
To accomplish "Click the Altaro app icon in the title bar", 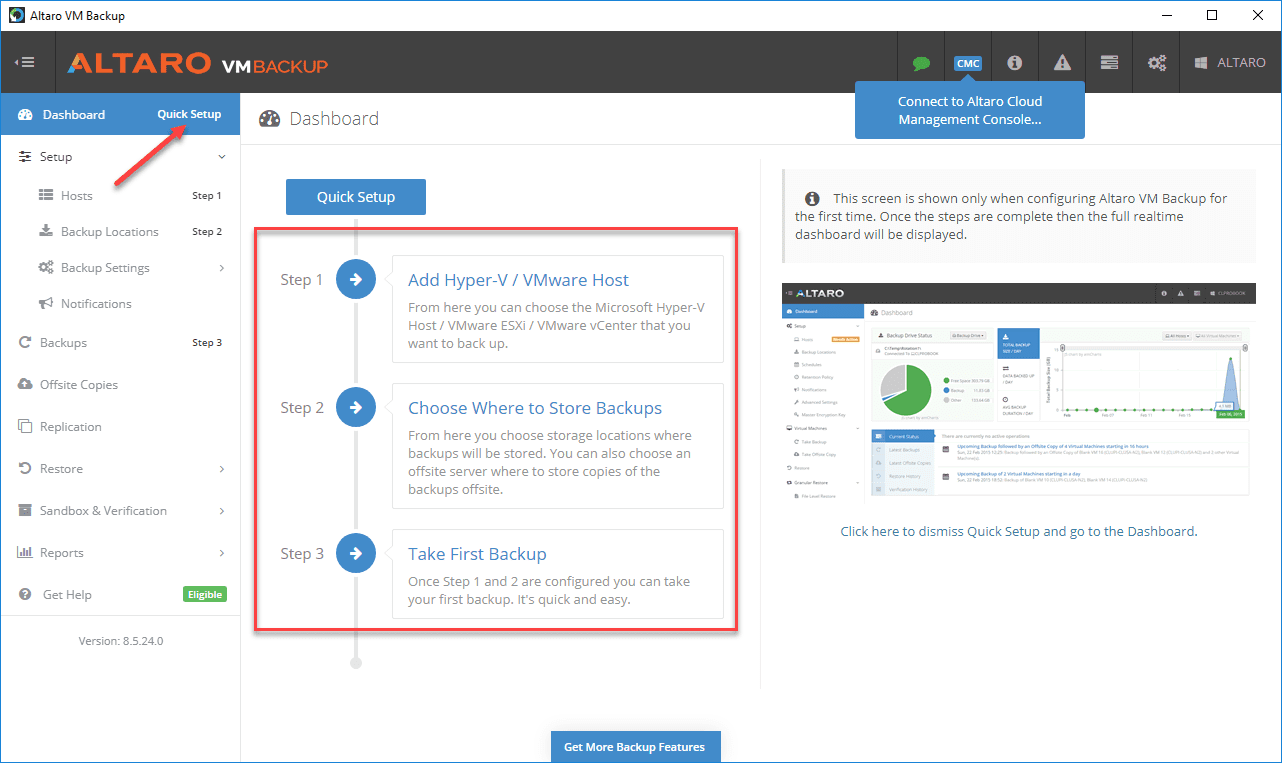I will 17,15.
